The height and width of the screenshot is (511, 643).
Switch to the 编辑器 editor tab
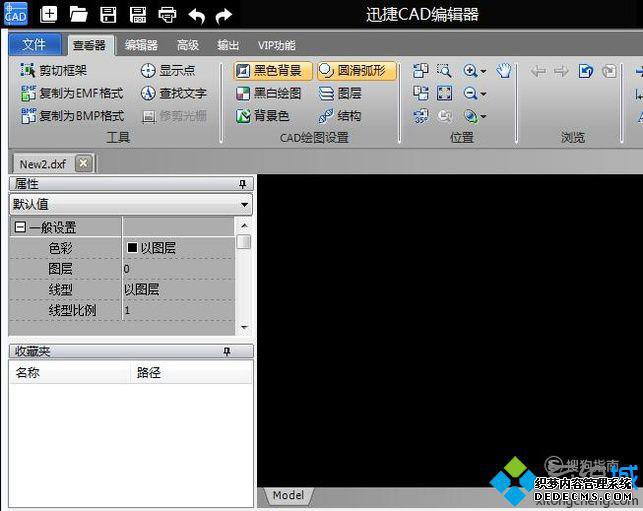pyautogui.click(x=141, y=45)
